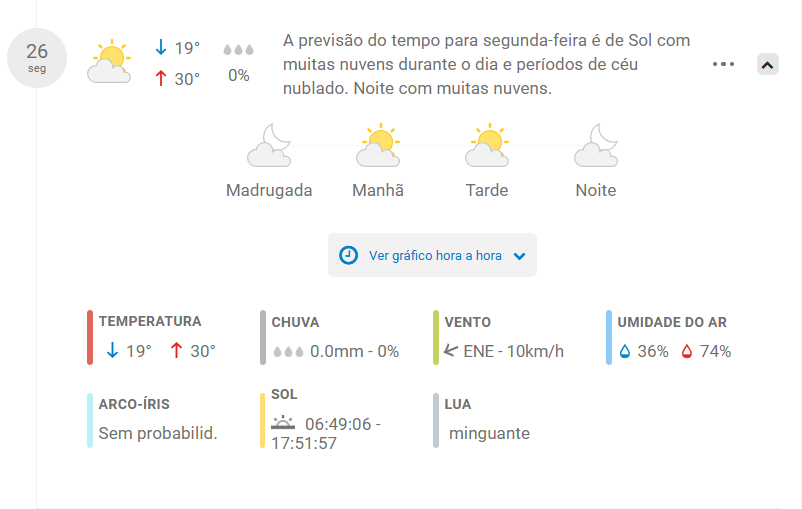The image size is (802, 509).
Task: Expand Ver gráfico hora a hora
Action: [432, 255]
